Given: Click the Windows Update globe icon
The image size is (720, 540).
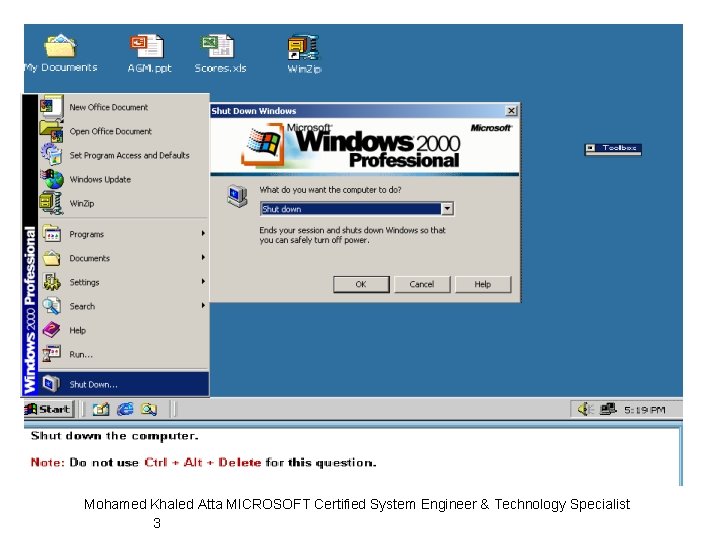Looking at the screenshot, I should tap(51, 179).
